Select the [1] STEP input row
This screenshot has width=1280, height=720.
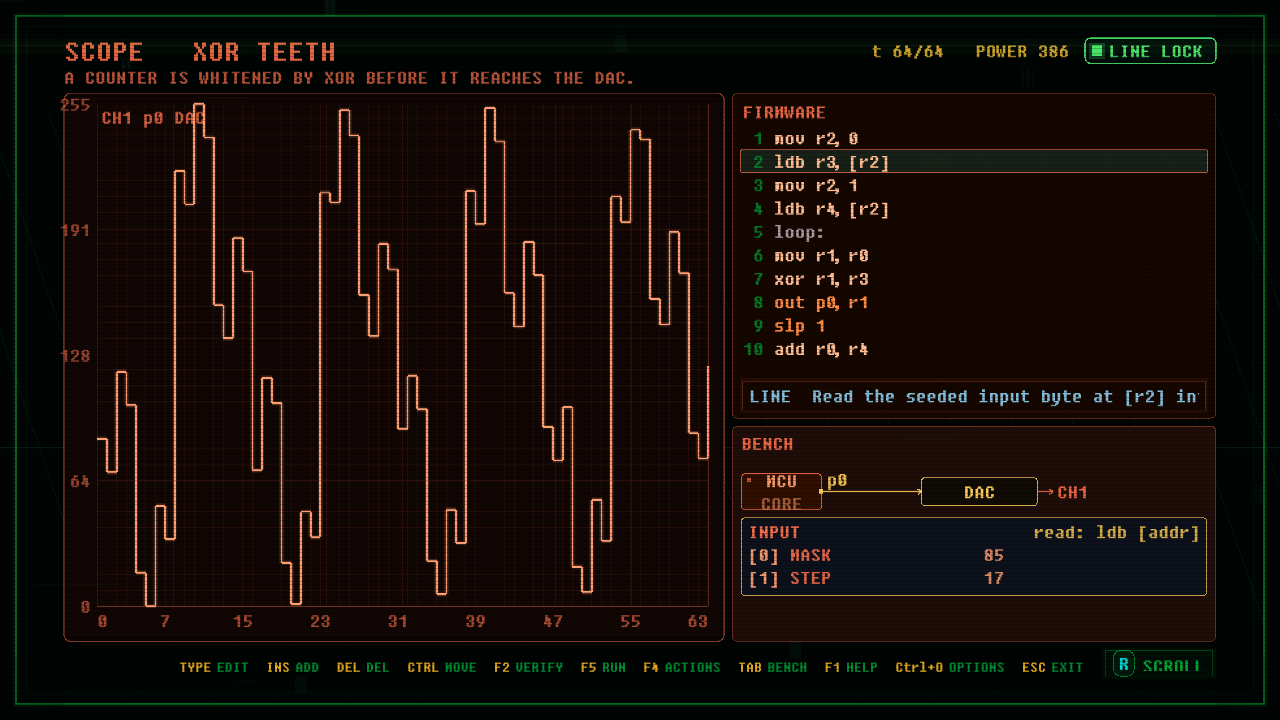pos(973,579)
